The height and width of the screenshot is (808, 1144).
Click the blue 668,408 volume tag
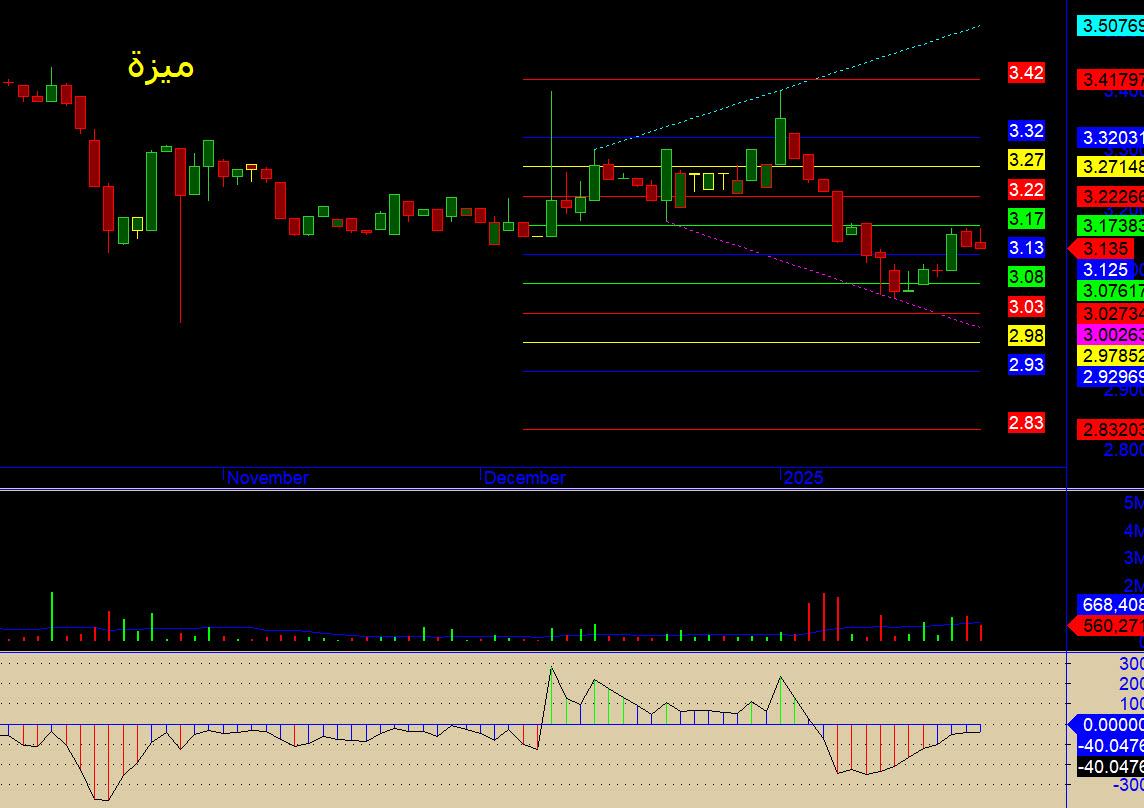point(1110,604)
